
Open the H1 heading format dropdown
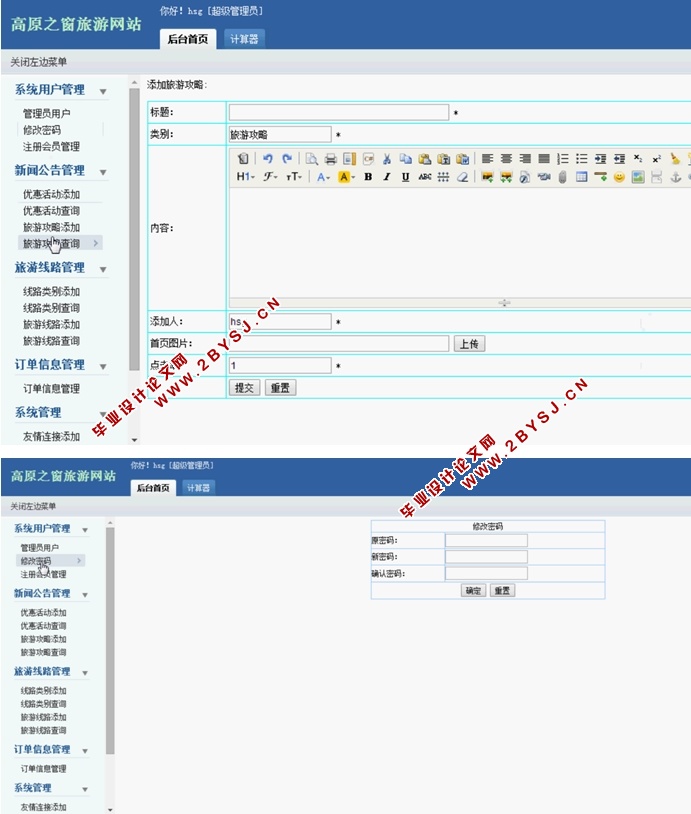point(246,177)
